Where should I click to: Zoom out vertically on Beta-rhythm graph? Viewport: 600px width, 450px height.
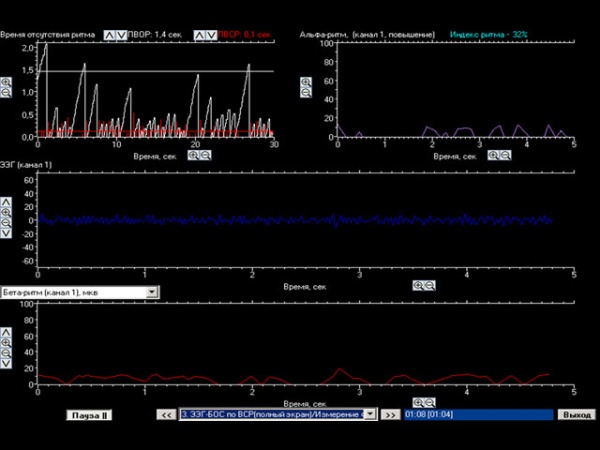pos(6,352)
